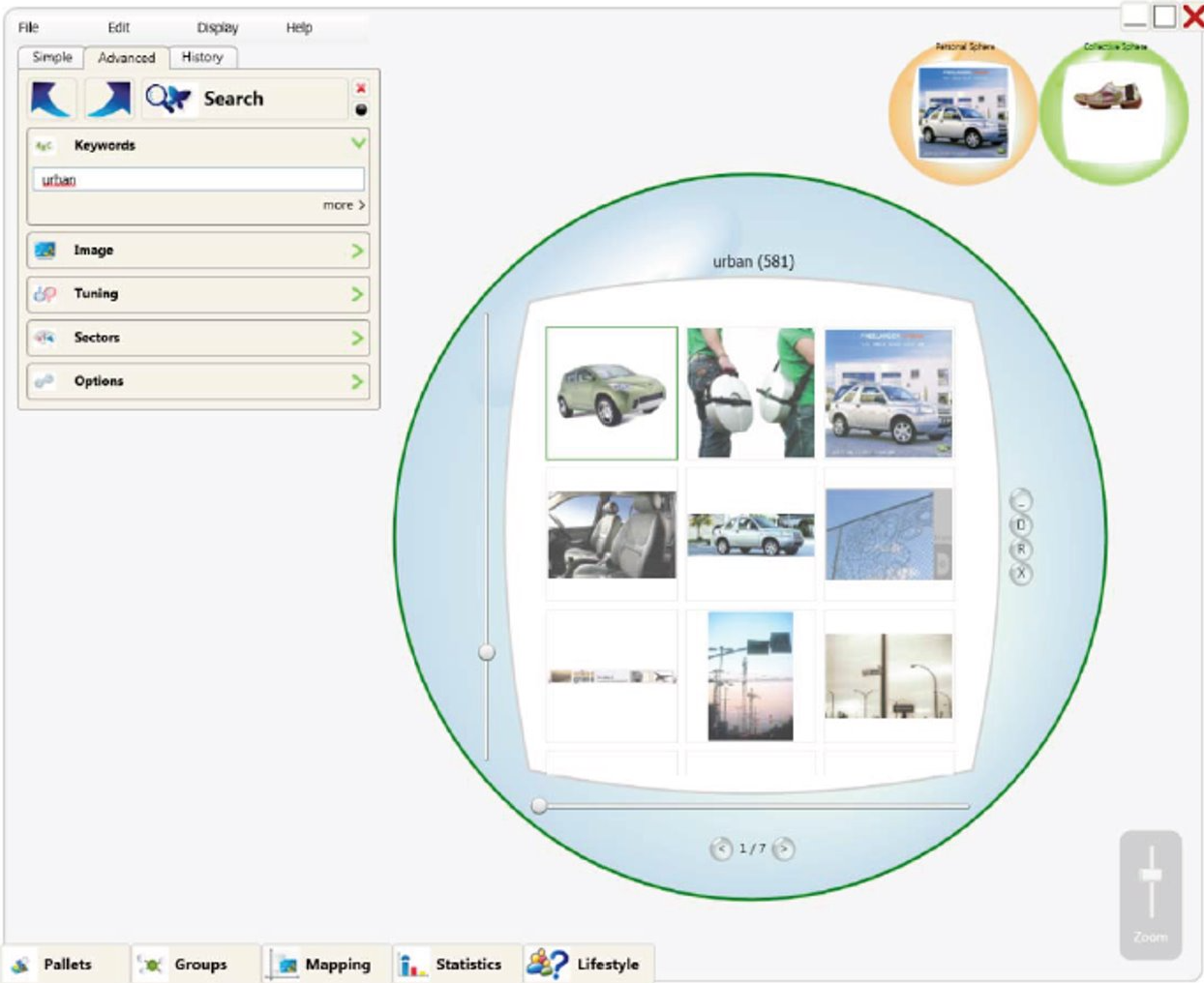
Task: Expand the Sectors section
Action: pyautogui.click(x=357, y=338)
